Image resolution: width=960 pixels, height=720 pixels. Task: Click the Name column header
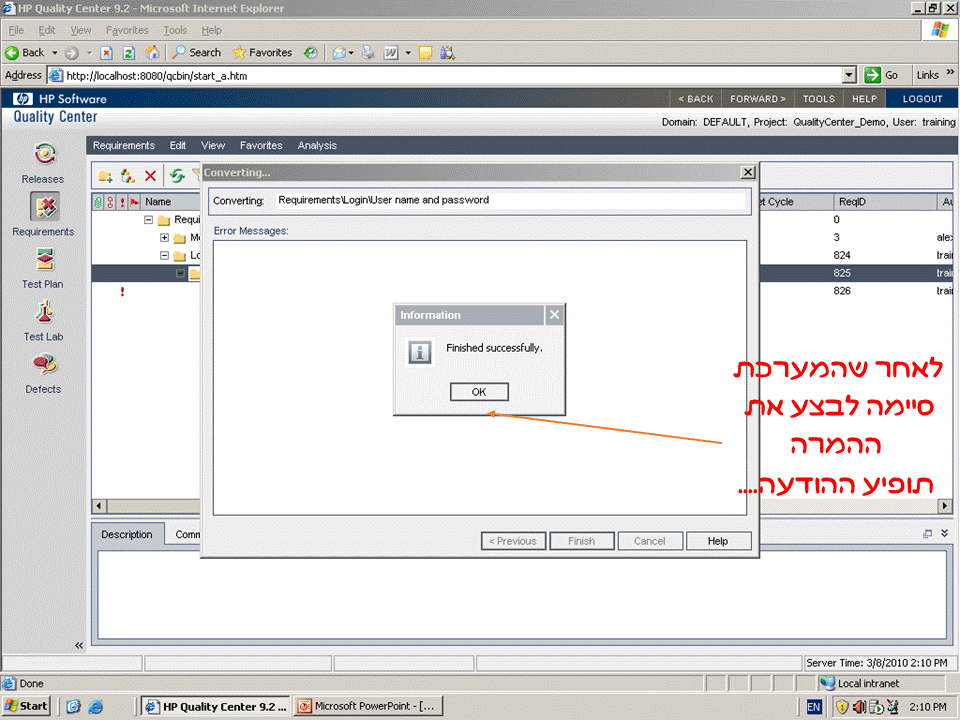click(172, 201)
